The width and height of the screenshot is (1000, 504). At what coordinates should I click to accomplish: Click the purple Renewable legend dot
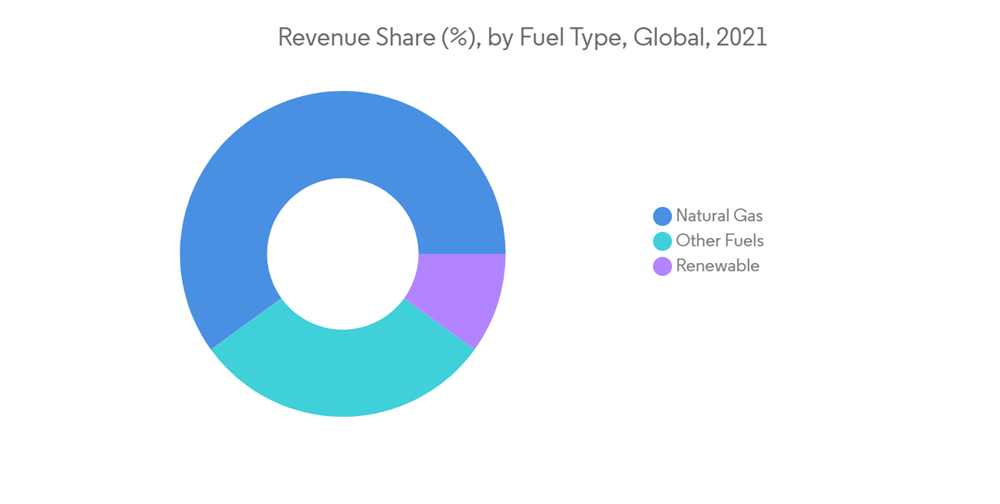[x=662, y=266]
